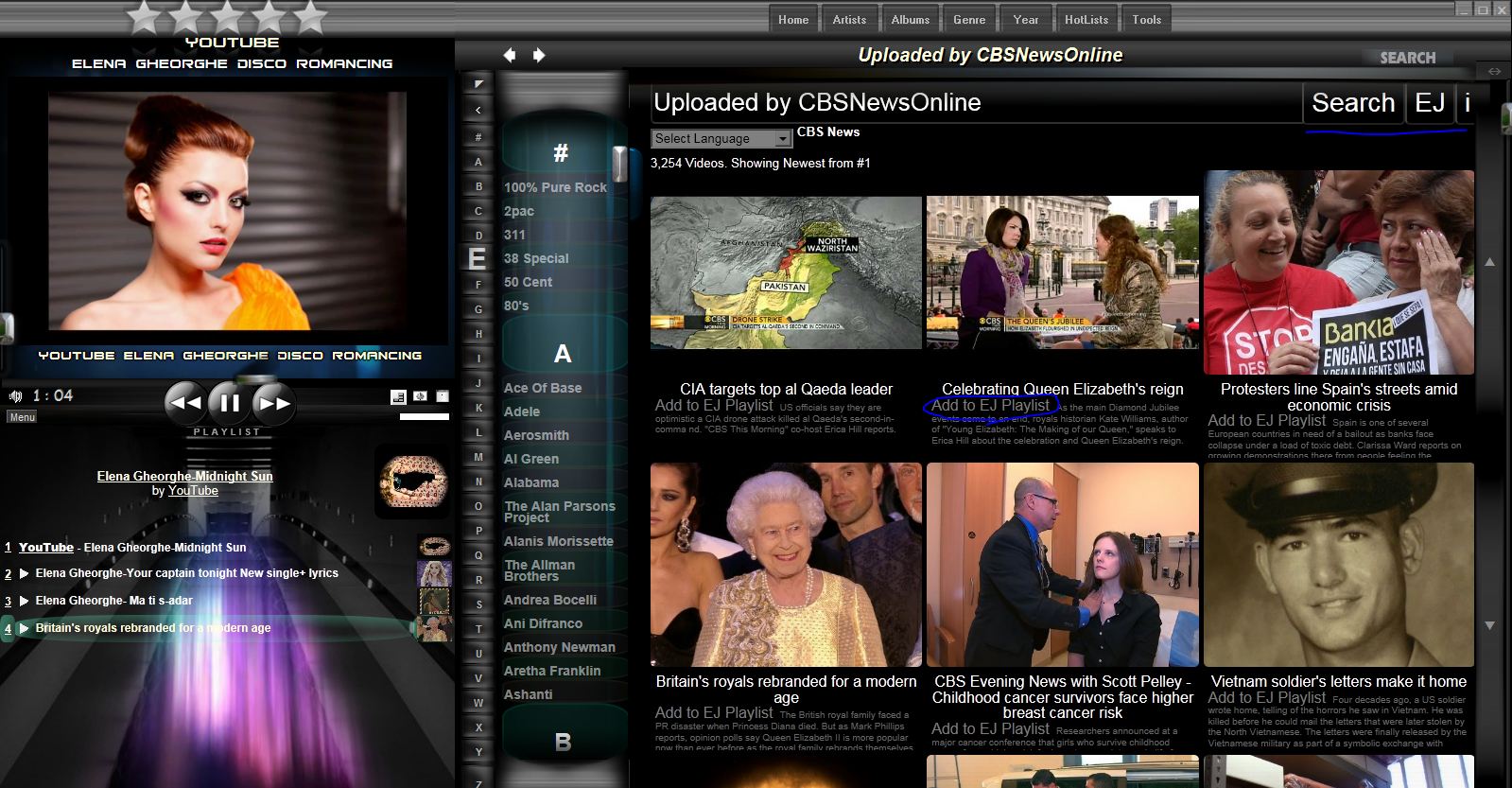Jump to letter M in the index

[x=478, y=457]
